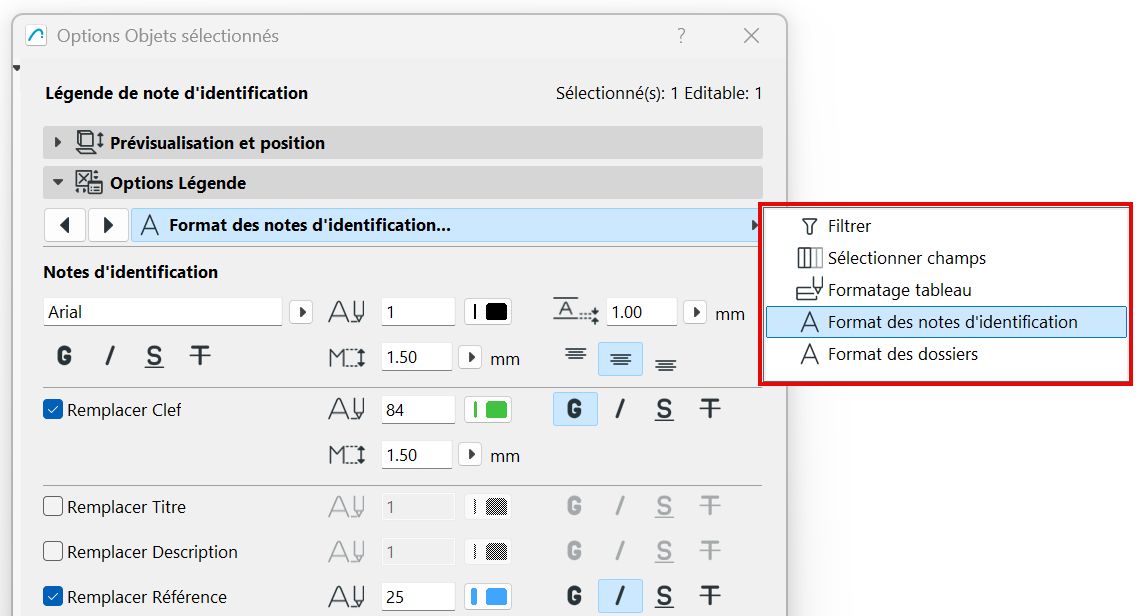Click bold icon in Notes d'identification row

pyautogui.click(x=64, y=356)
